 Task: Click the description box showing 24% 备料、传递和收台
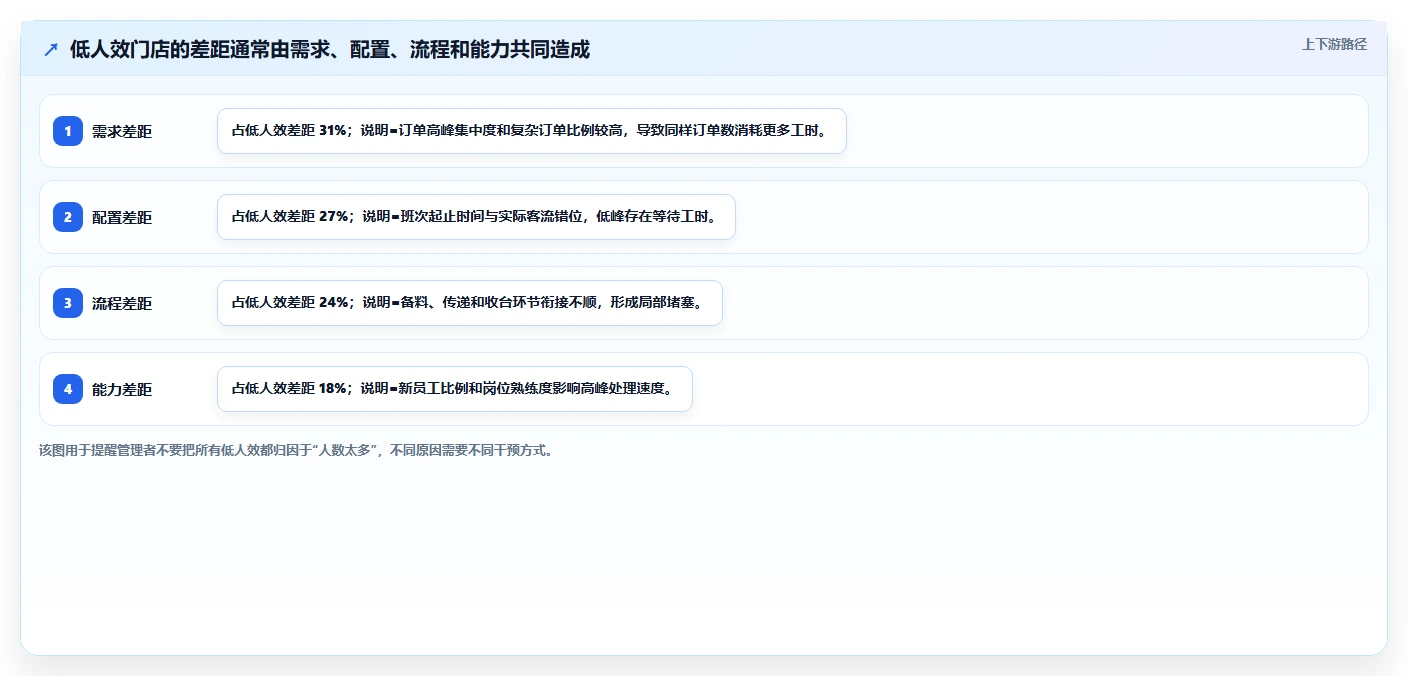point(470,303)
